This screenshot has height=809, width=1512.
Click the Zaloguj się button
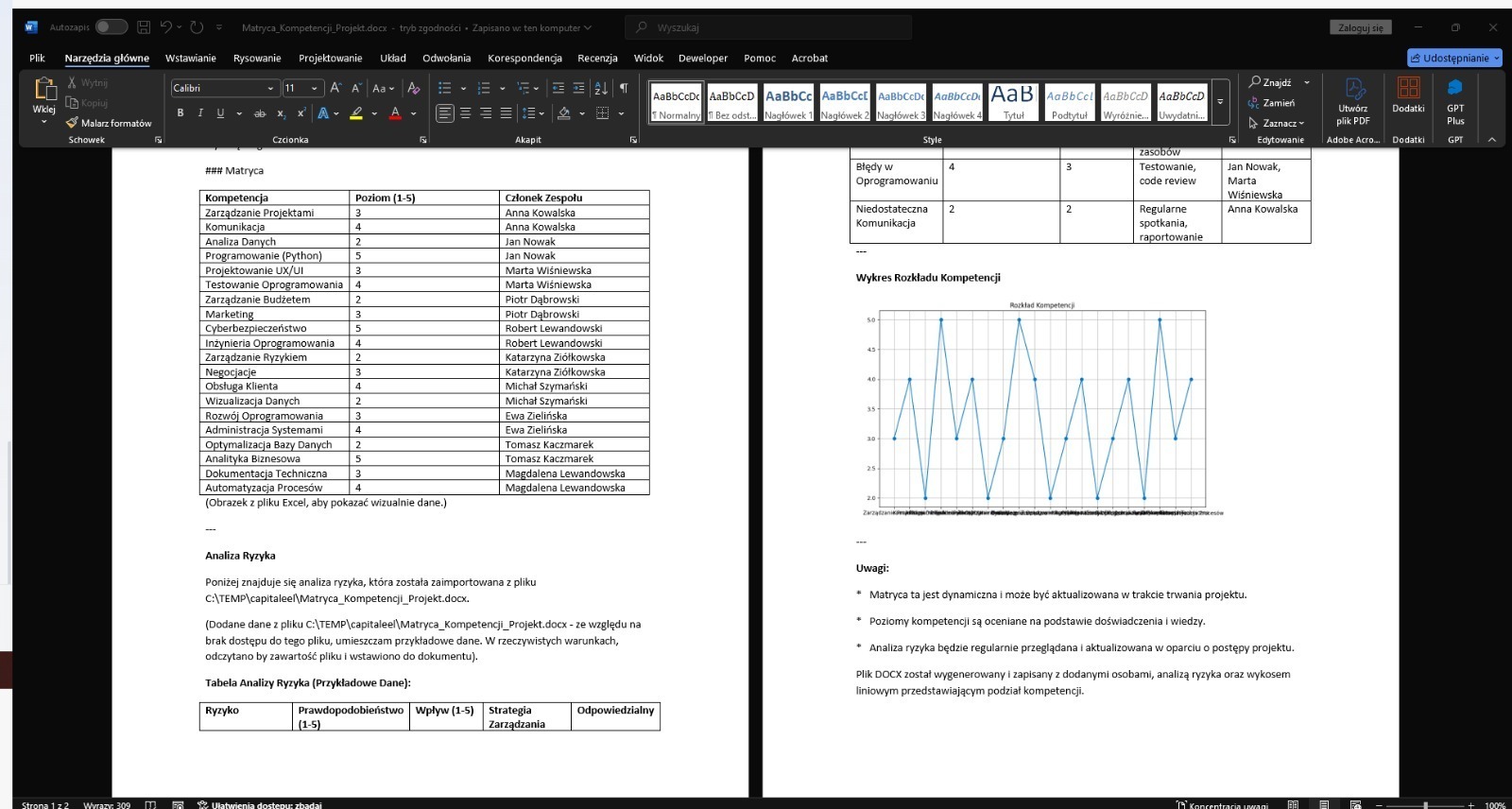(1361, 27)
